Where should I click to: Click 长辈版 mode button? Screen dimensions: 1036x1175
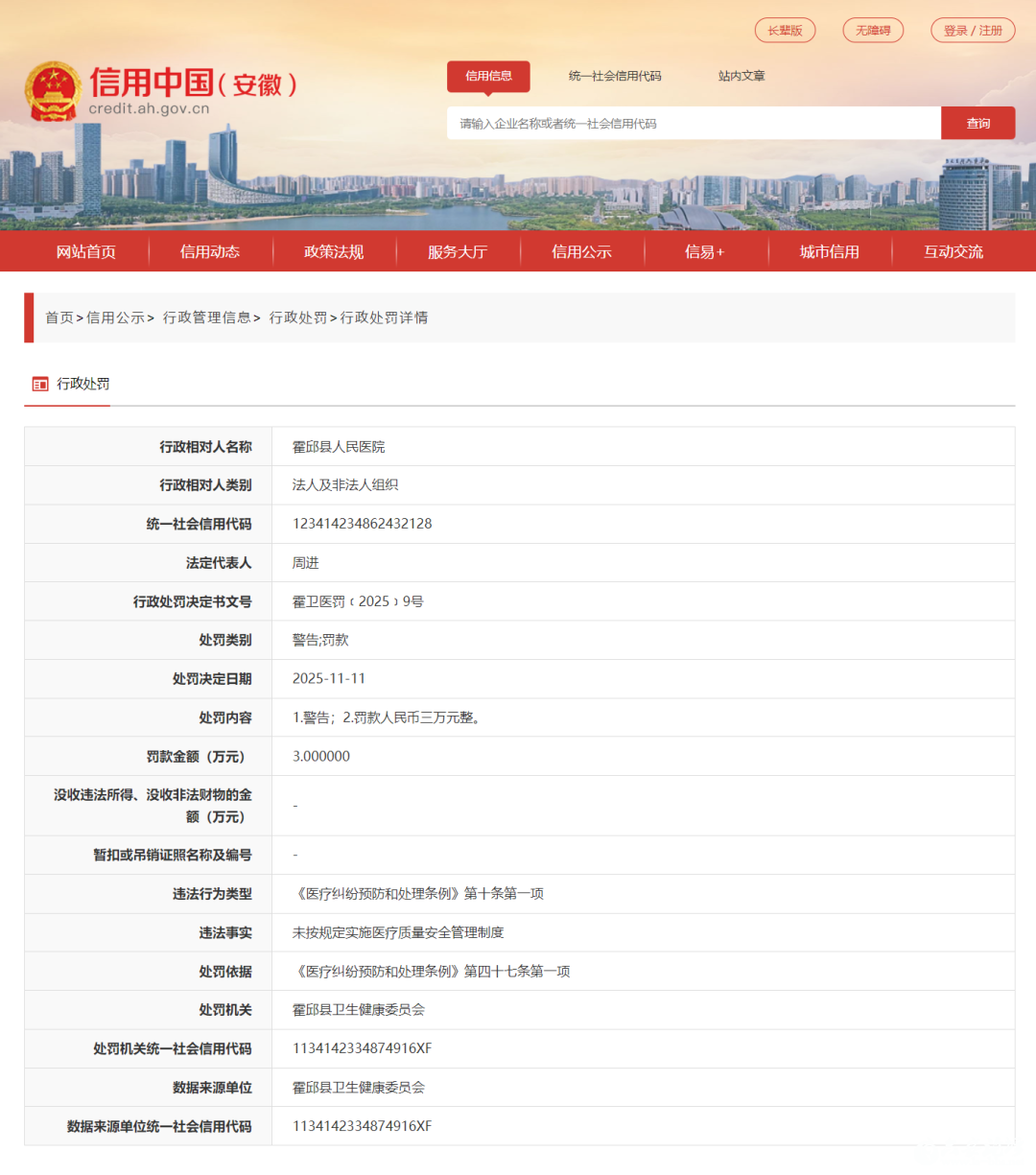coord(785,30)
